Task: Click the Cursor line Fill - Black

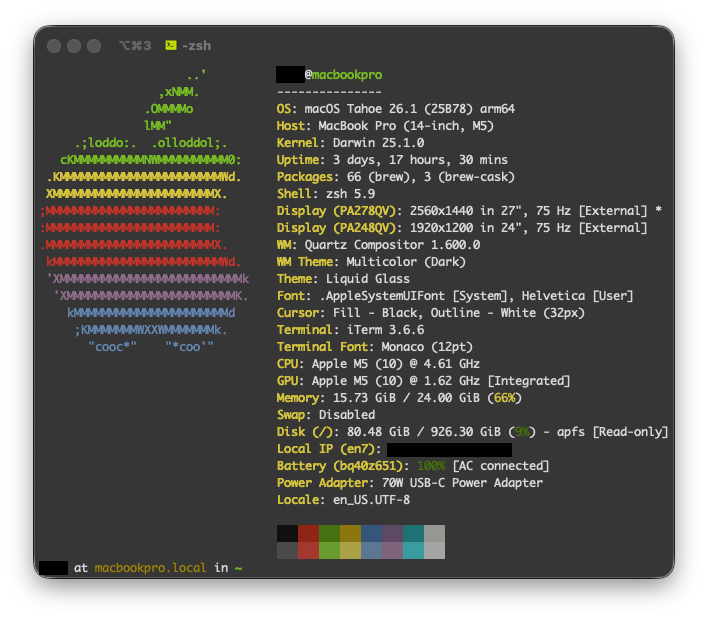Action: pyautogui.click(x=431, y=313)
